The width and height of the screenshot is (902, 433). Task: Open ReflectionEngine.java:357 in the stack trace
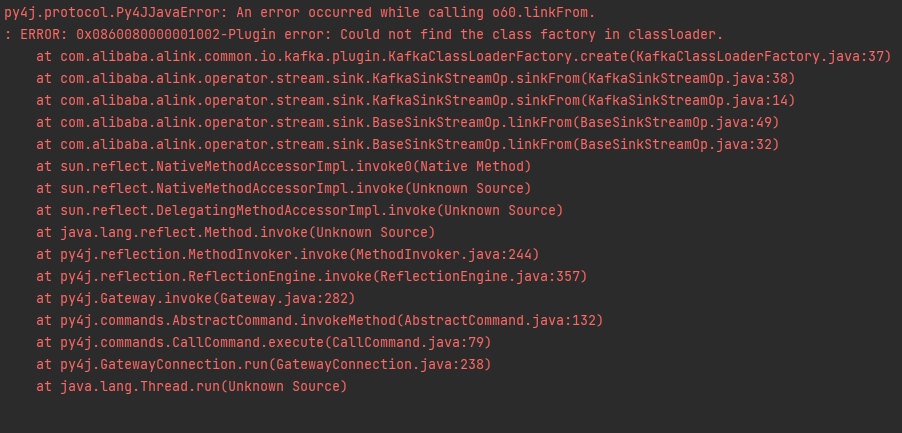[x=479, y=277]
